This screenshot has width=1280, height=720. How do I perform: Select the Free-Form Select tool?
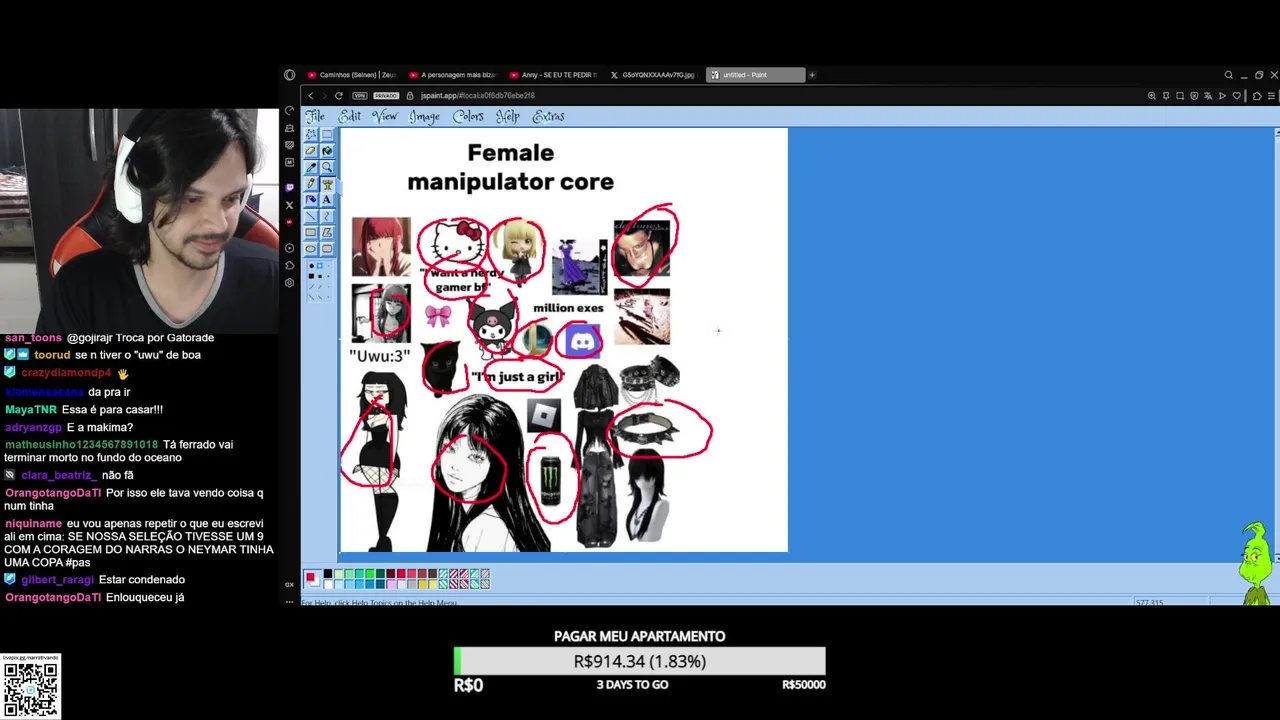(310, 134)
